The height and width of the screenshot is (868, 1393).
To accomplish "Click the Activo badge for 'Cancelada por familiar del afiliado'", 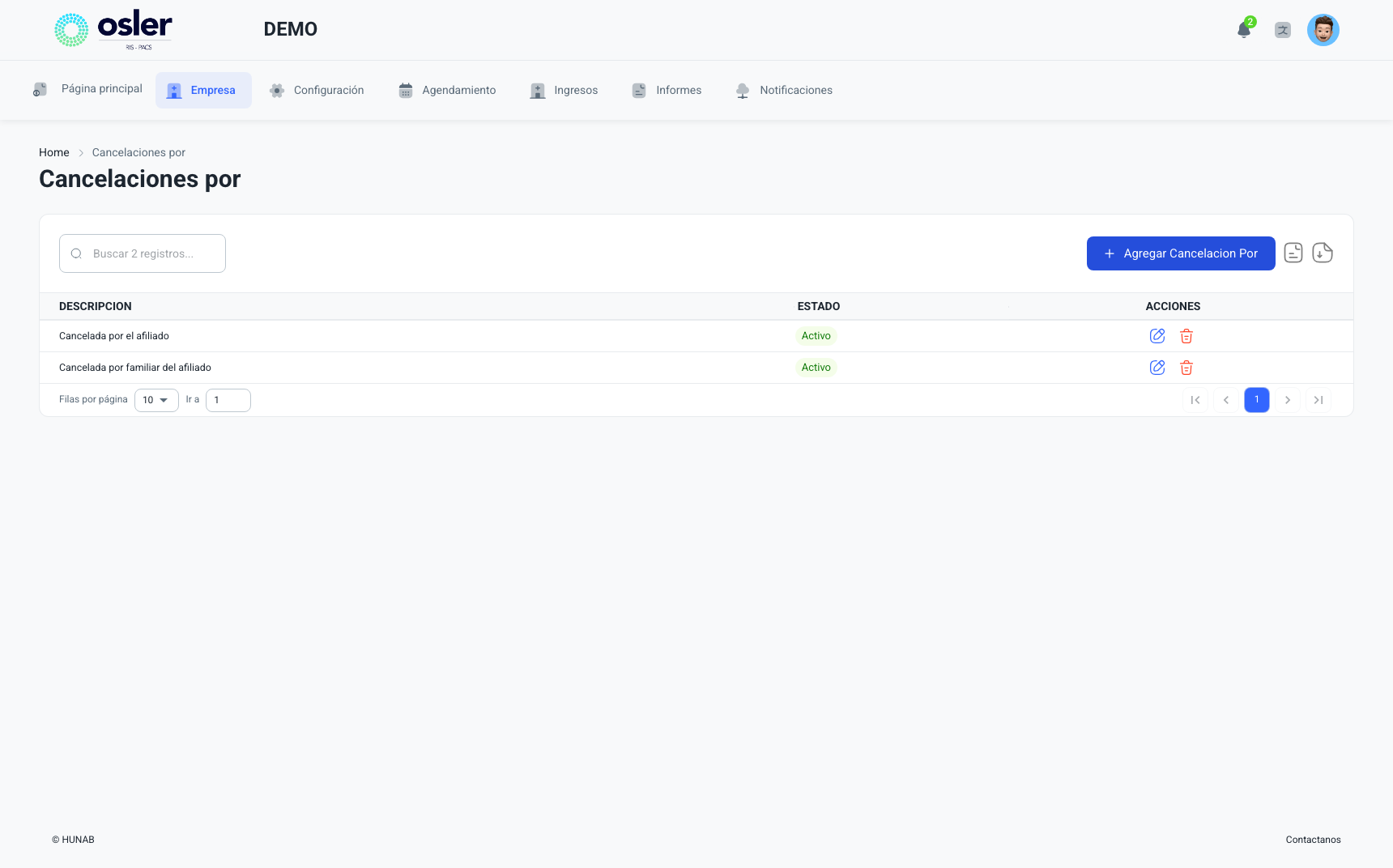I will pos(816,368).
